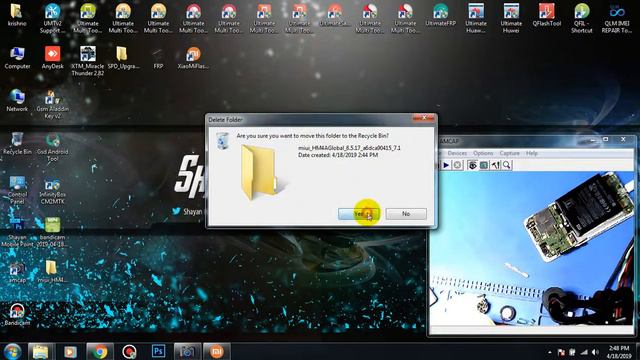This screenshot has height=360, width=640.
Task: Click the Bandicam recorder taskbar icon
Action: [x=129, y=351]
